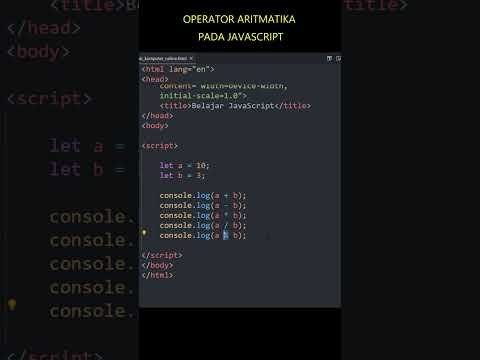Viewport: 480px width, 360px height.
Task: Click the 'let b = 3;' line
Action: coord(182,175)
